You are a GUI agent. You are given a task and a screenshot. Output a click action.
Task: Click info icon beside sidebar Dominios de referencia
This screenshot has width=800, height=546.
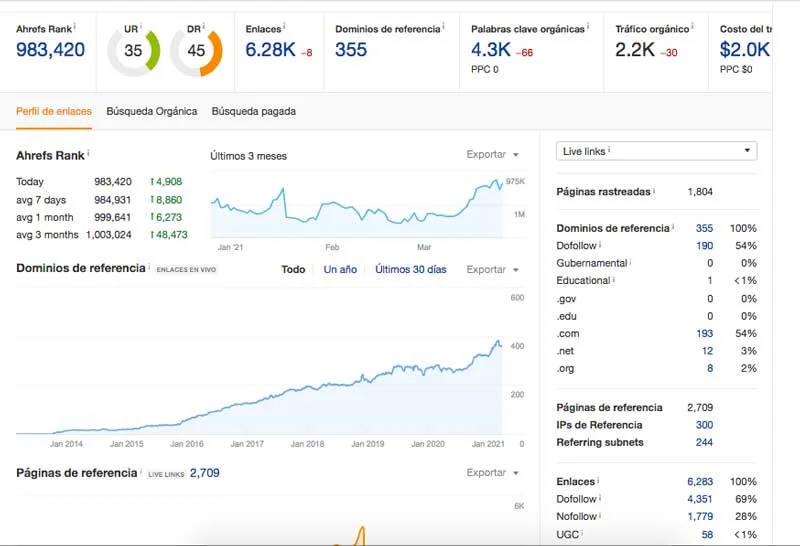pos(673,226)
